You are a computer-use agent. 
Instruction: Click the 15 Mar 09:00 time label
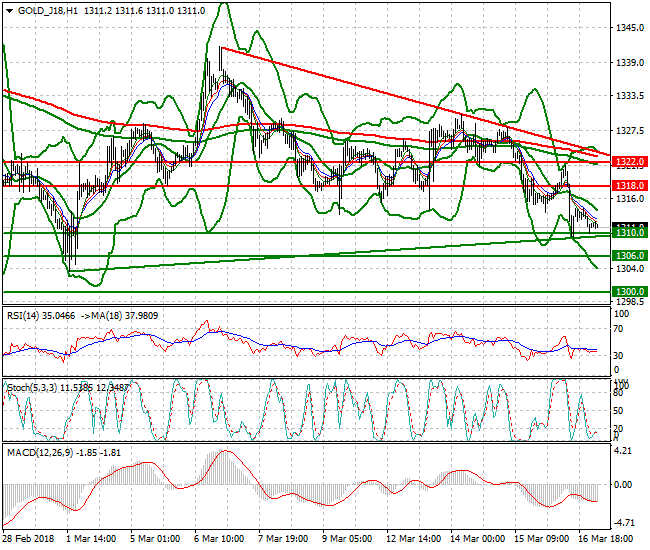coord(542,539)
